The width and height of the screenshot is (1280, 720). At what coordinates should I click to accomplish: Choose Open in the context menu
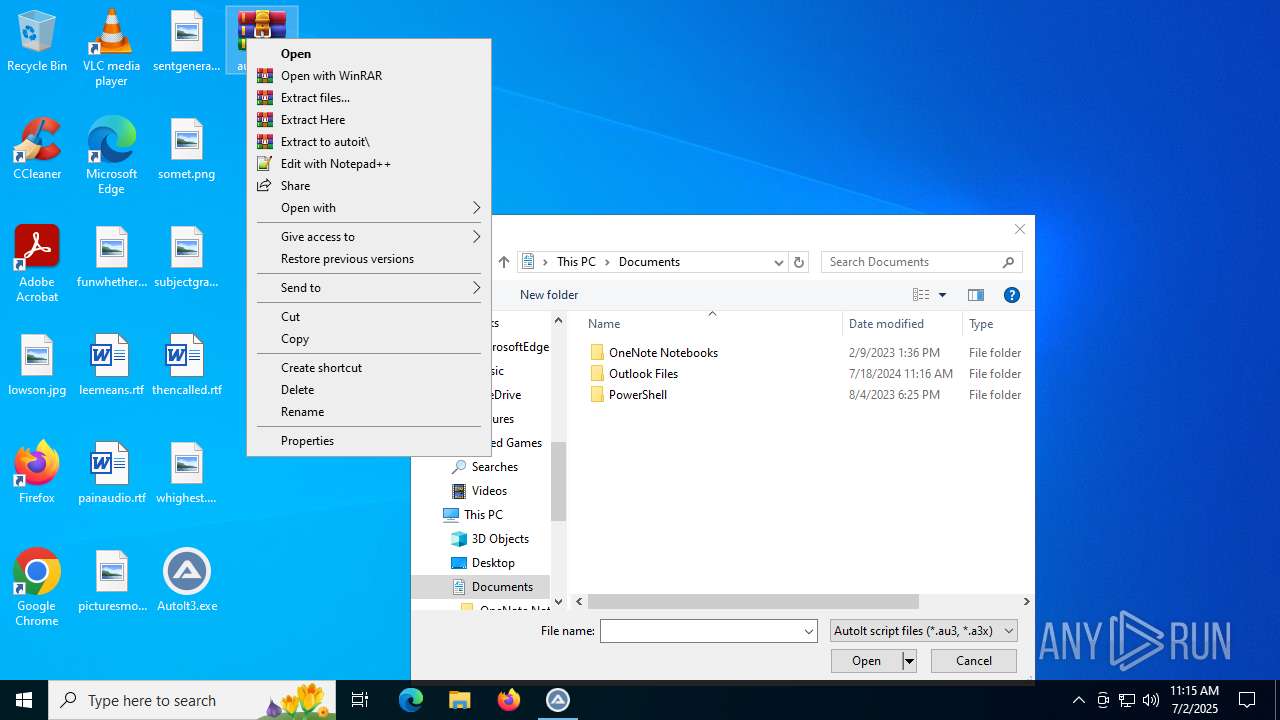(x=369, y=54)
